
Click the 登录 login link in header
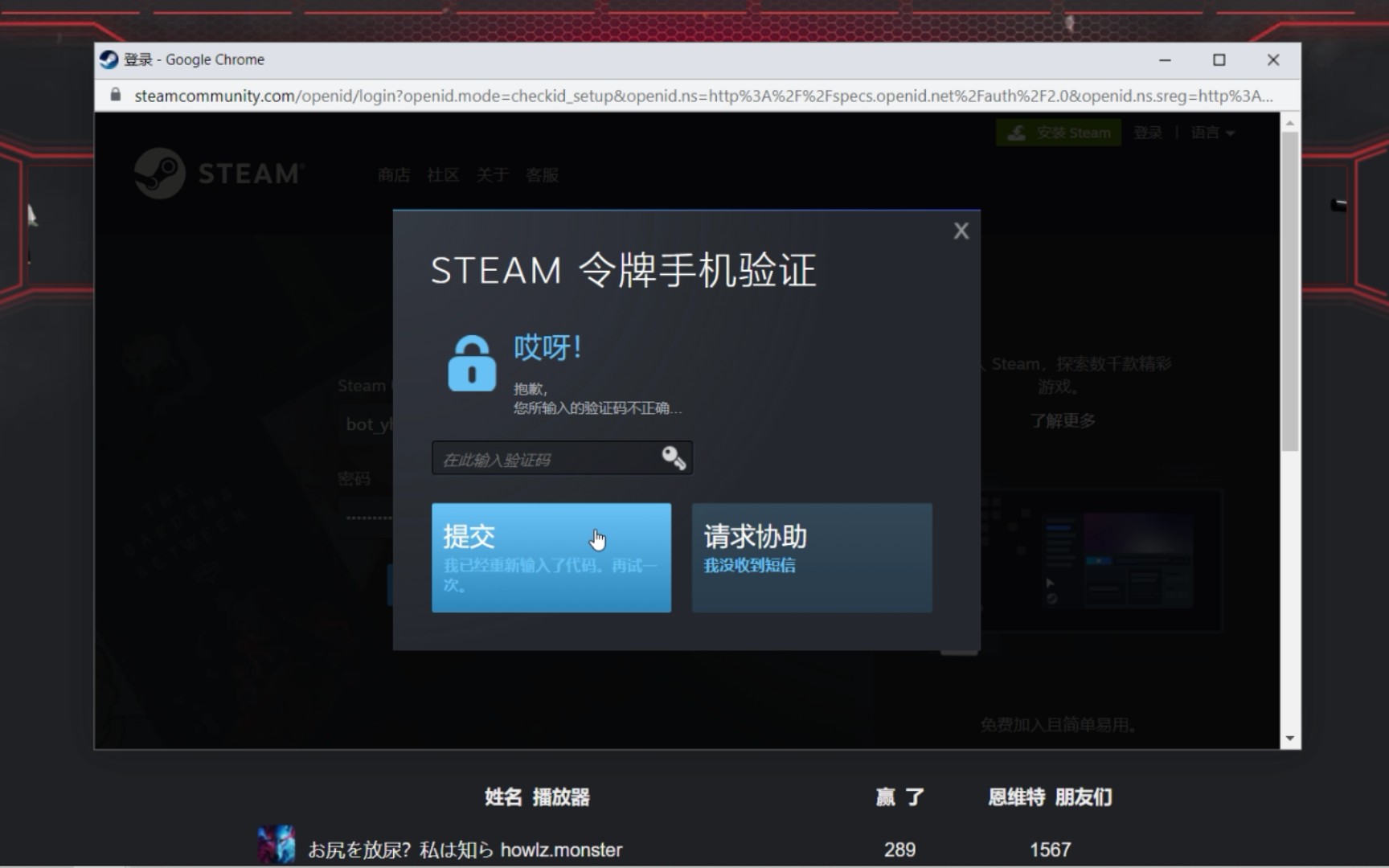[x=1148, y=133]
